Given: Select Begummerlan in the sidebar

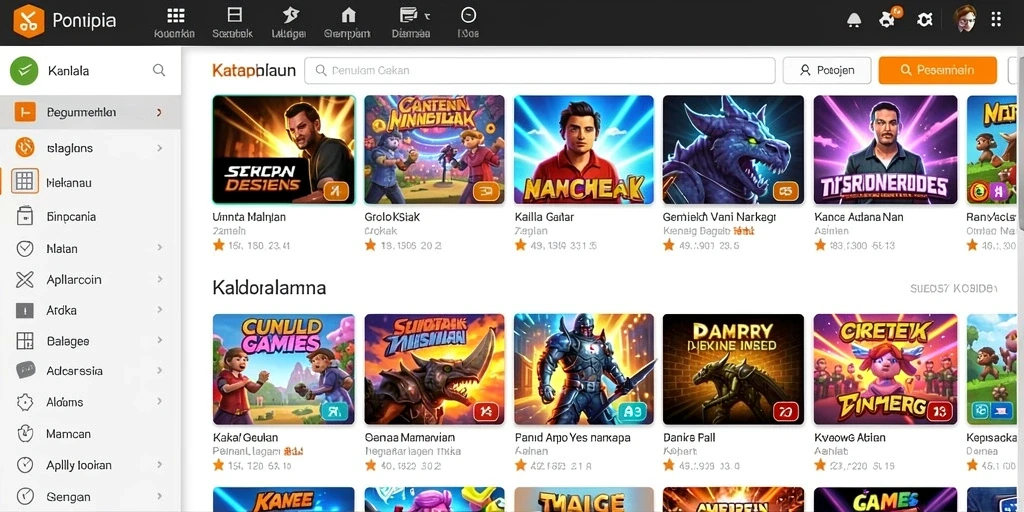Looking at the screenshot, I should pos(90,112).
